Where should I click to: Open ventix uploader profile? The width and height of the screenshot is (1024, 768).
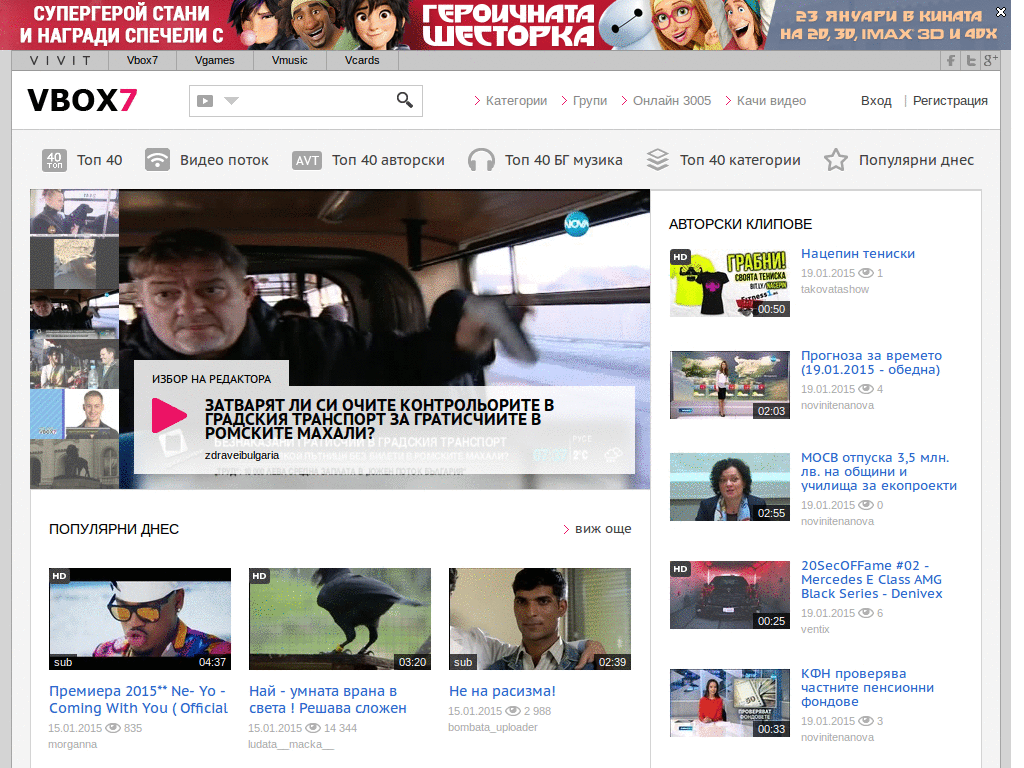click(815, 630)
